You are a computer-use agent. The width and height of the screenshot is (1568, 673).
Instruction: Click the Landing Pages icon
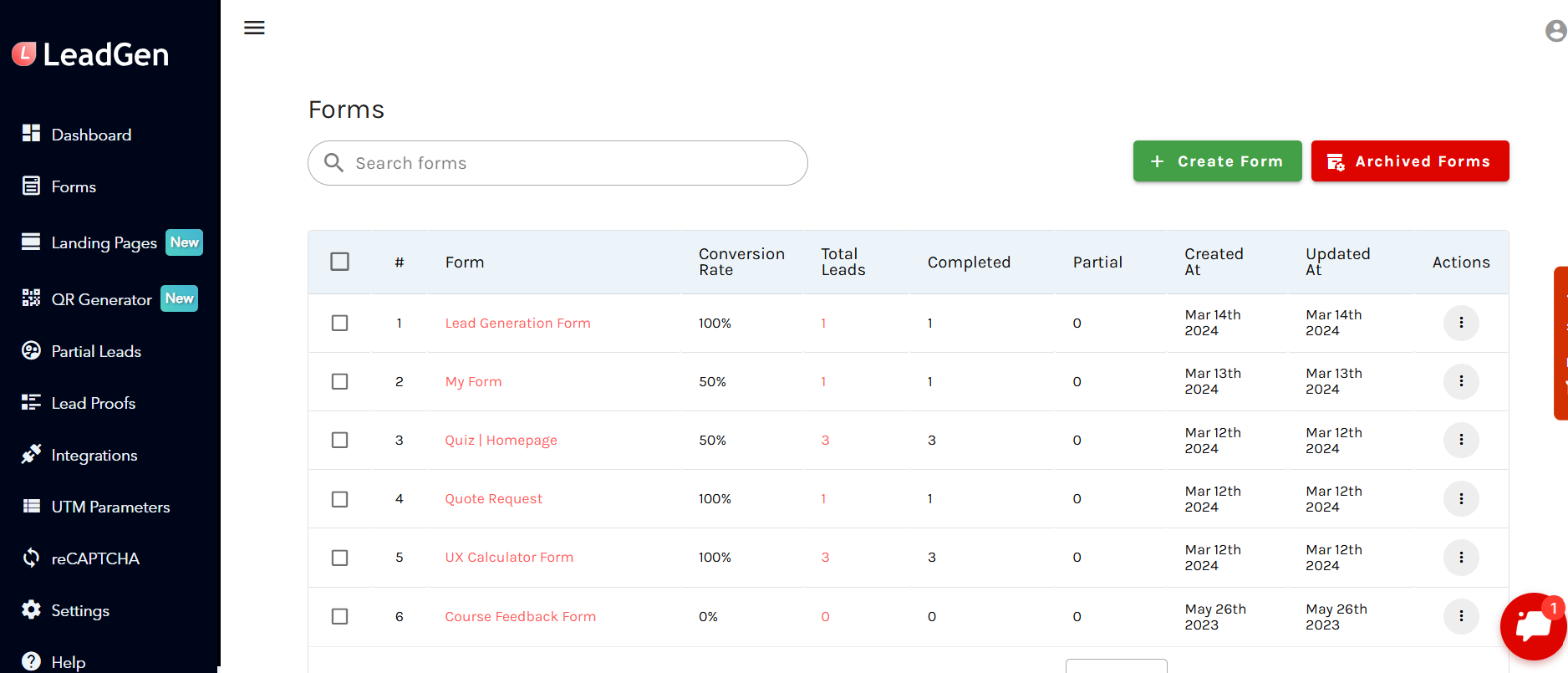click(x=31, y=242)
